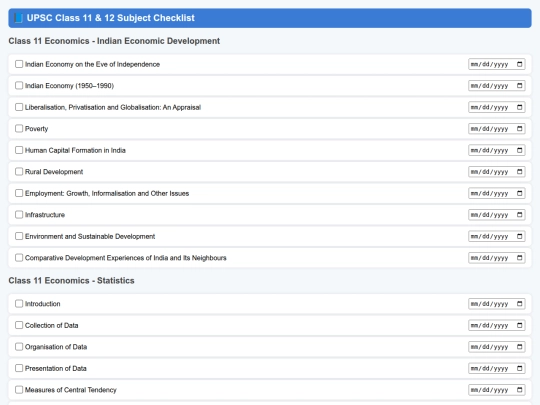Screen dimensions: 540x405
Task: Click the book icon in the checklist header
Action: point(19,18)
